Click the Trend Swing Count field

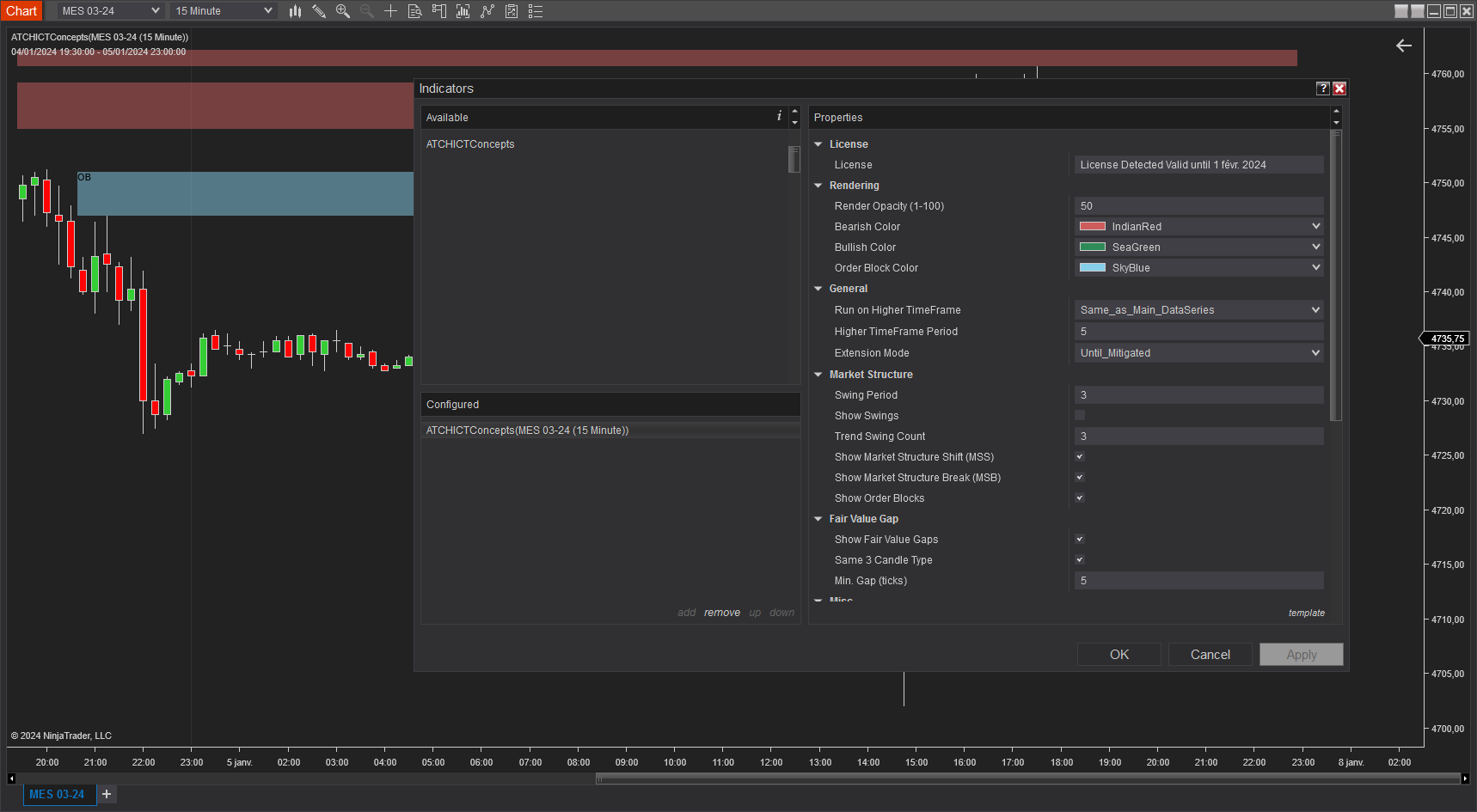tap(1198, 437)
